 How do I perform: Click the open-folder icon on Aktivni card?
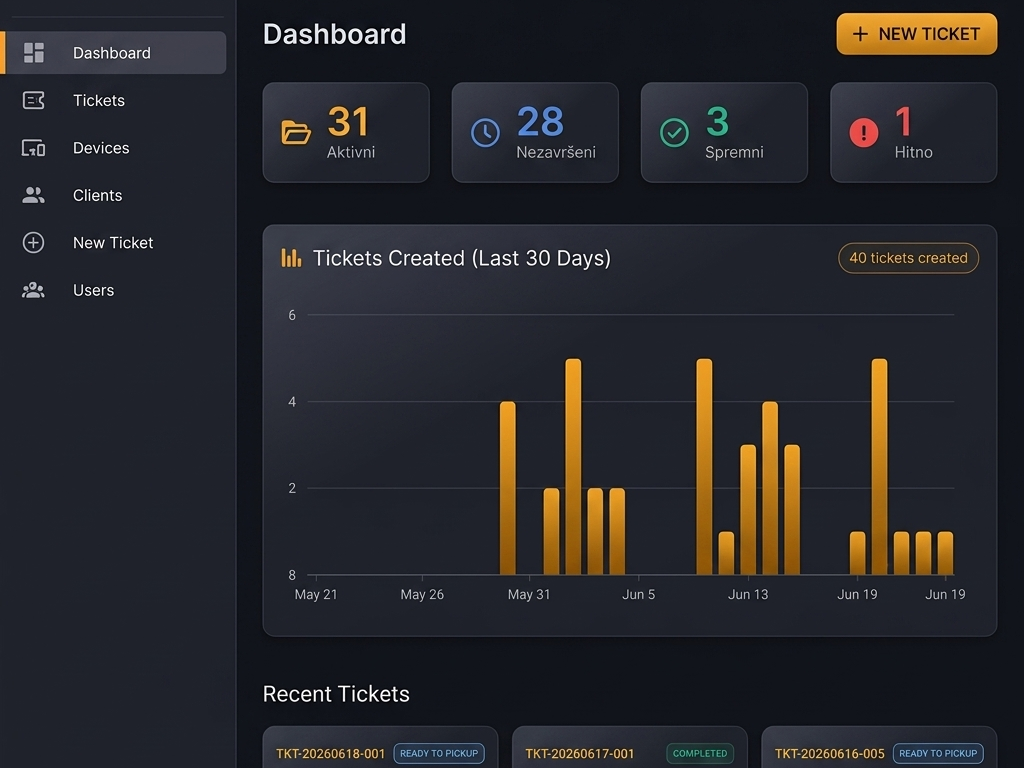pos(296,133)
